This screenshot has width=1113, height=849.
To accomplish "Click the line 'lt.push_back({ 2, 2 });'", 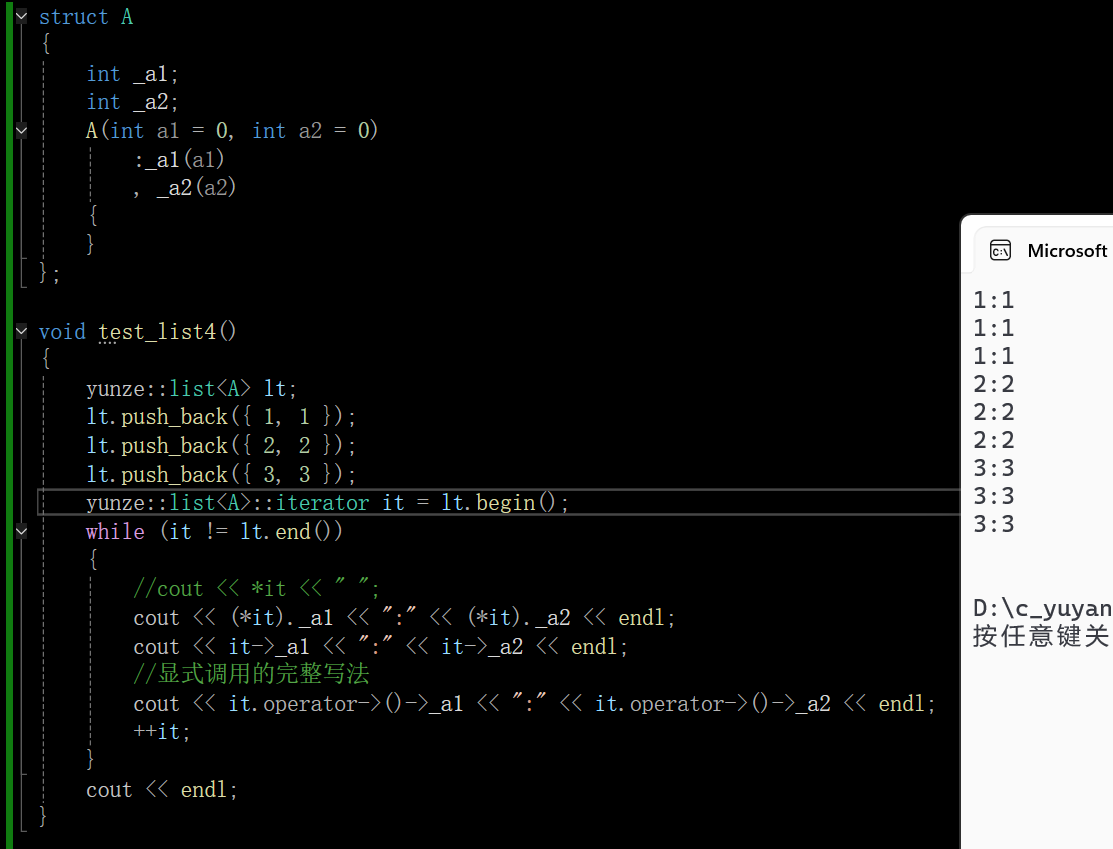I will [221, 446].
